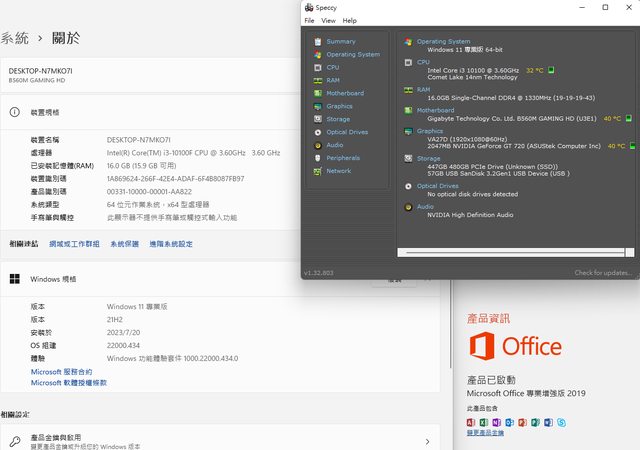The width and height of the screenshot is (640, 450).
Task: Click the Peripherals sidebar item
Action: (342, 158)
